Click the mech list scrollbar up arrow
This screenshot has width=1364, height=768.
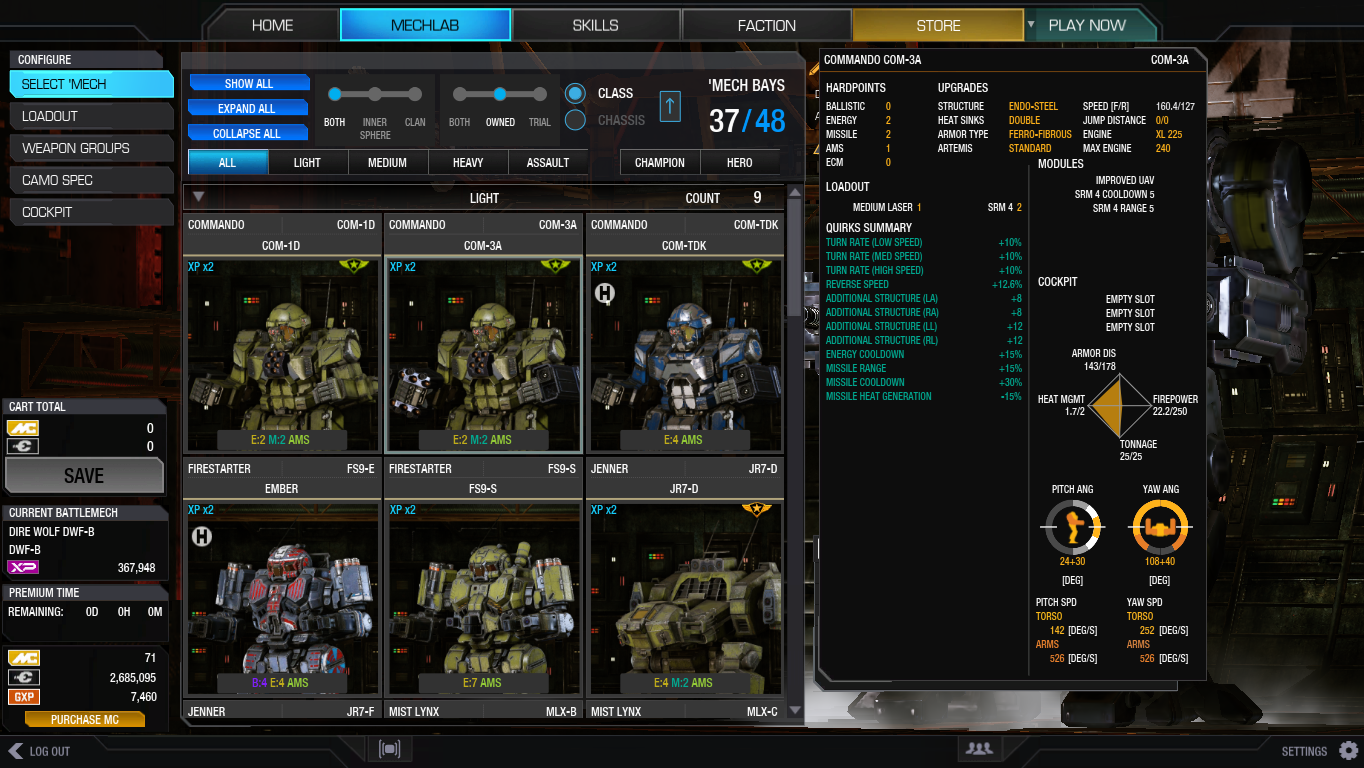(x=795, y=193)
